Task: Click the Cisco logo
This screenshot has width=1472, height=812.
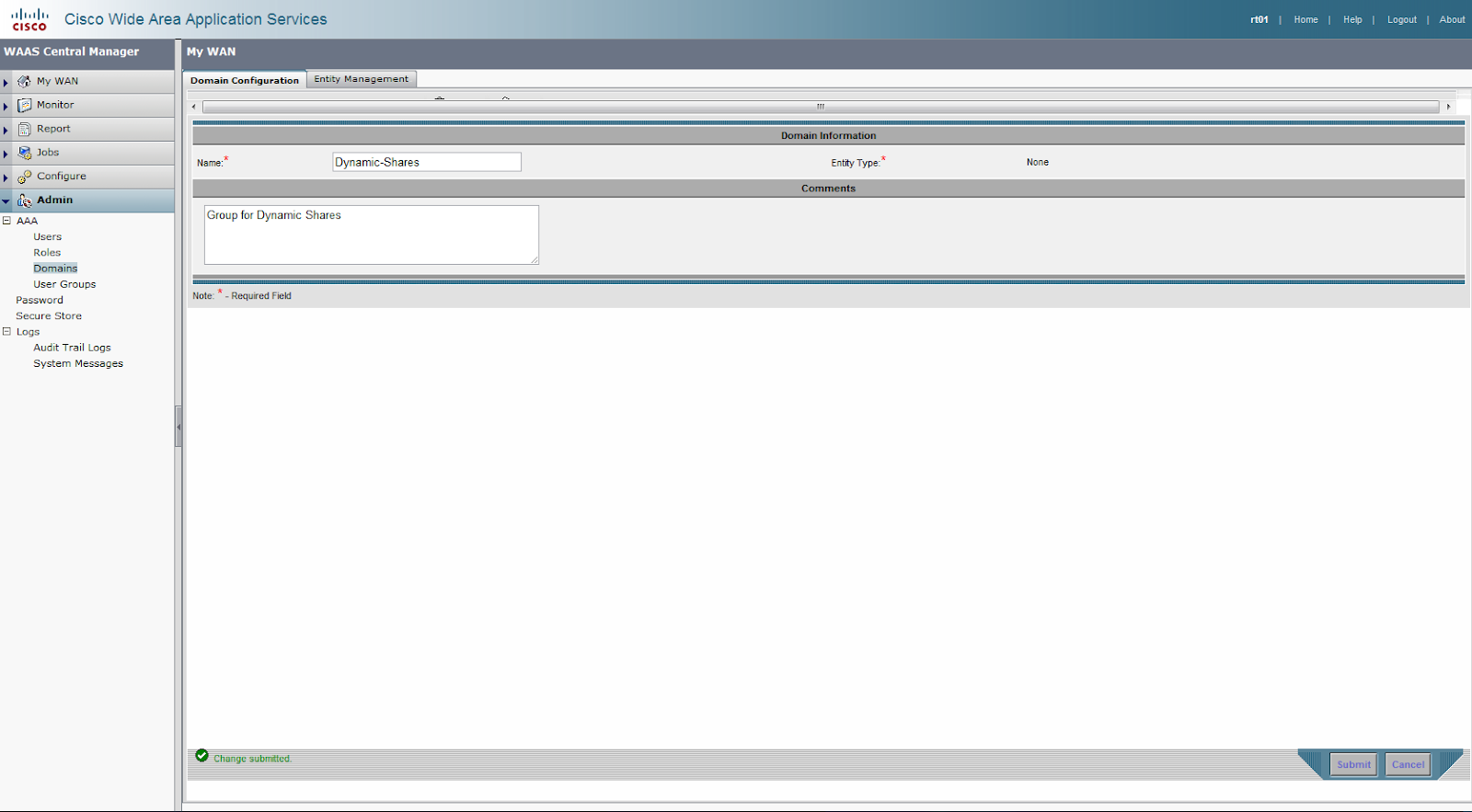Action: click(29, 19)
